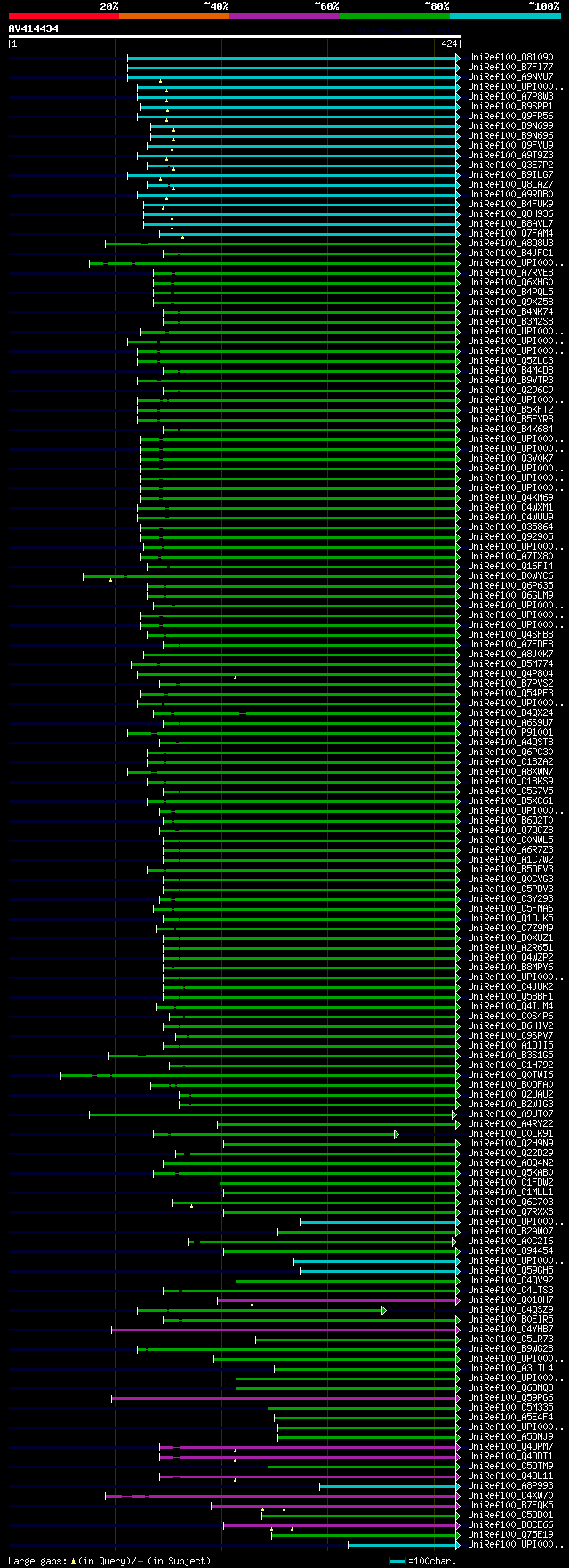This screenshot has width=569, height=1568.
Task: Open entry UniRef100_A2R651
Action: click(510, 948)
